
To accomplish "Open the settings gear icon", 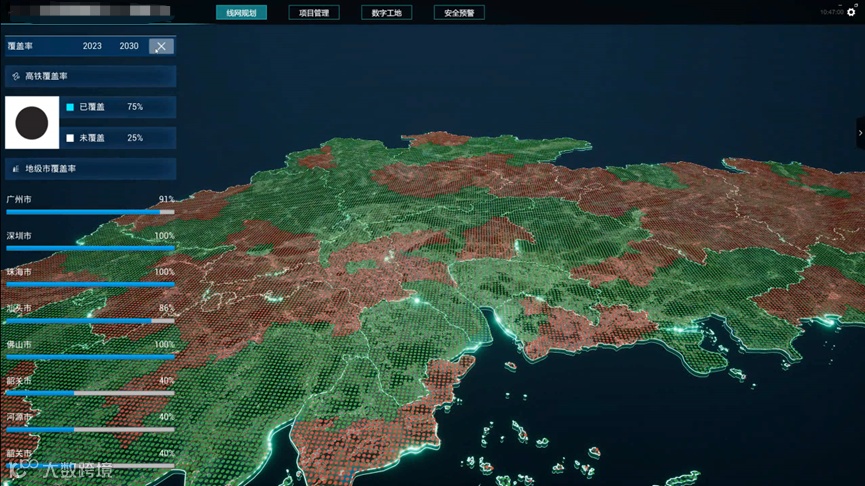I will click(x=851, y=12).
